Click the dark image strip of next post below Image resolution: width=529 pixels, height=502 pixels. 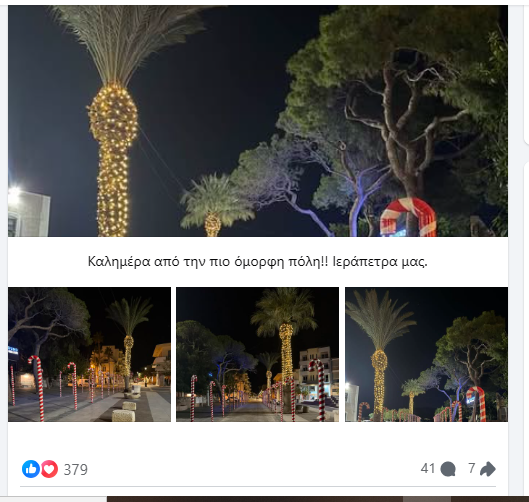coord(317,499)
